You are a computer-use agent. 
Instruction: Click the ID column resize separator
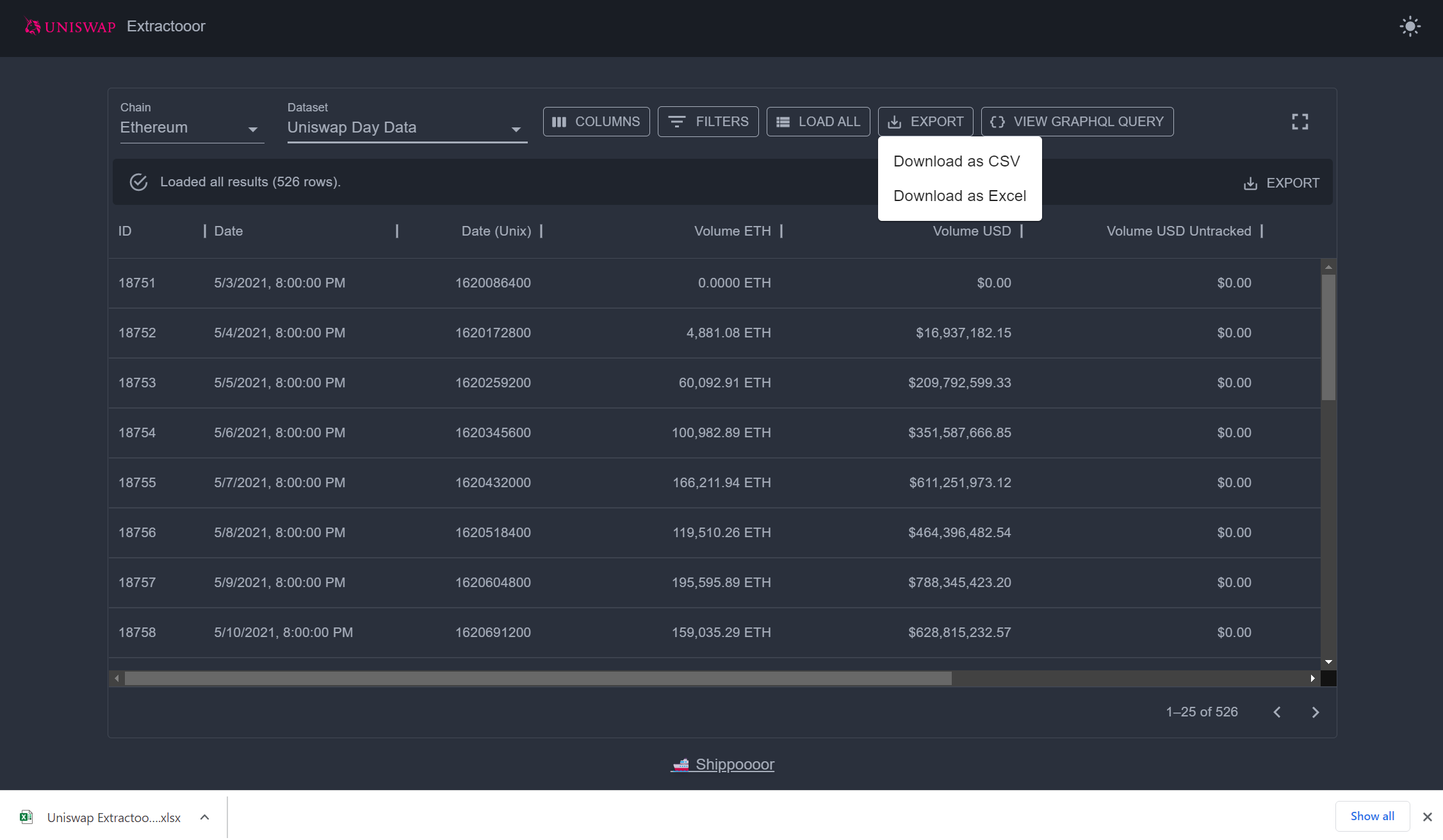(205, 231)
